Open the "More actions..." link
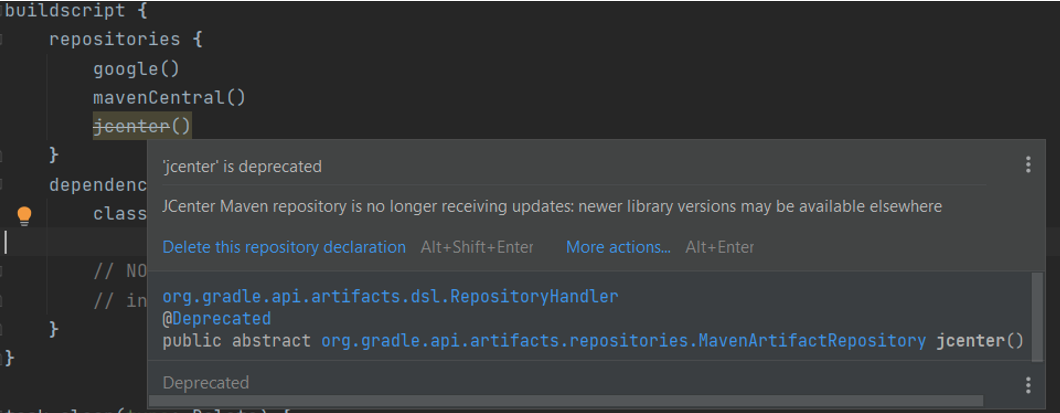This screenshot has height=413, width=1060. click(618, 247)
